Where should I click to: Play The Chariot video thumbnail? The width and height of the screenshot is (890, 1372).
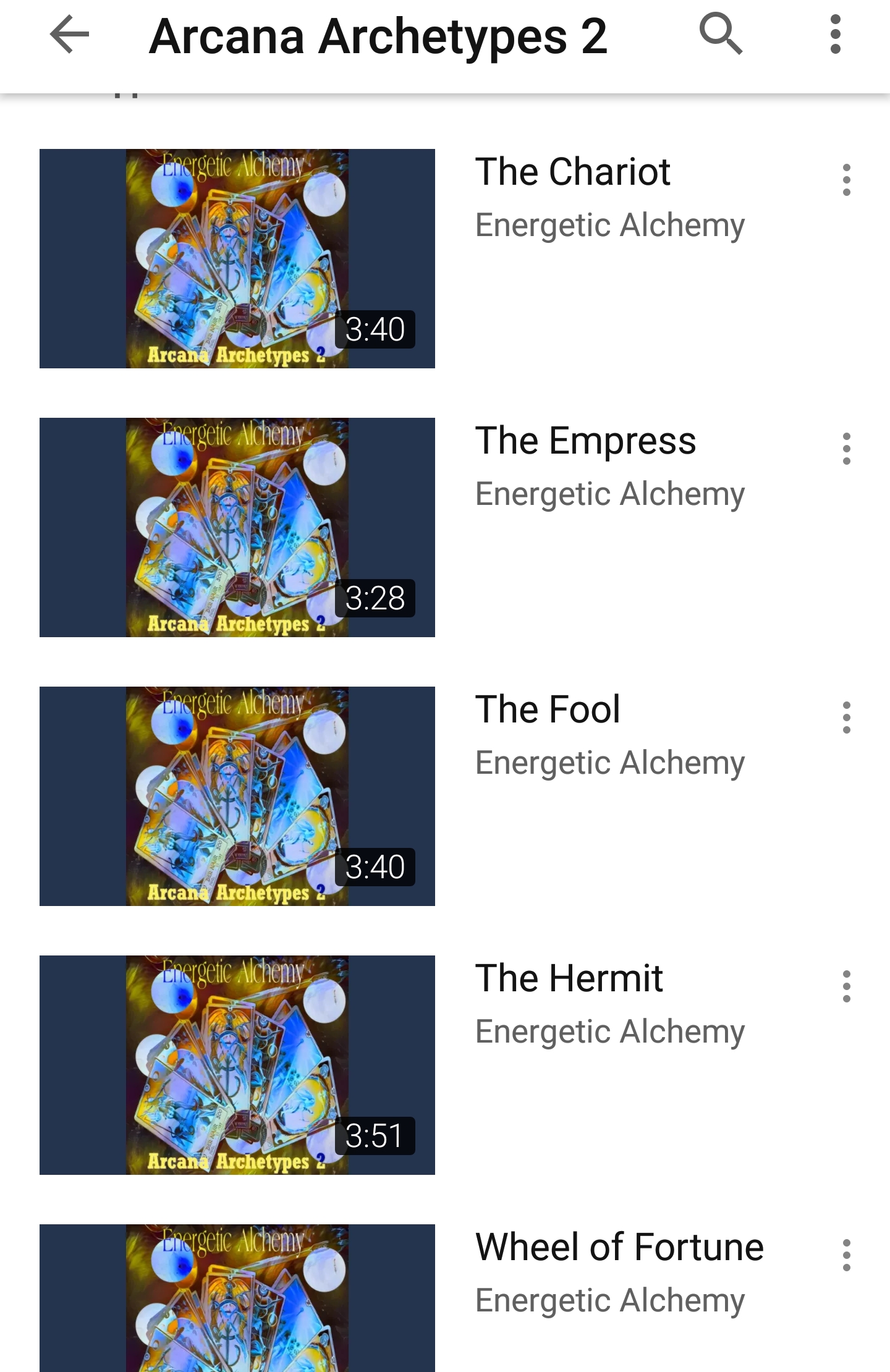237,258
